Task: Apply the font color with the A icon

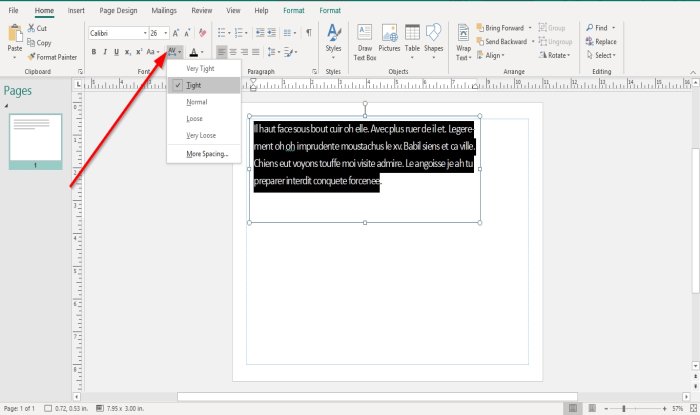Action: pos(194,52)
